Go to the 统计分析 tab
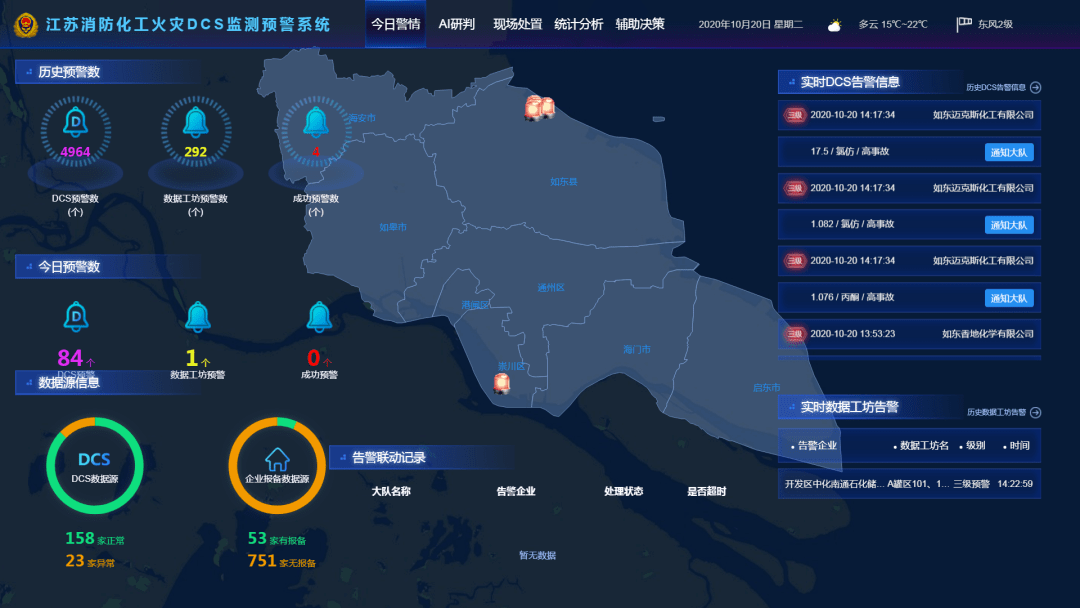 point(578,24)
